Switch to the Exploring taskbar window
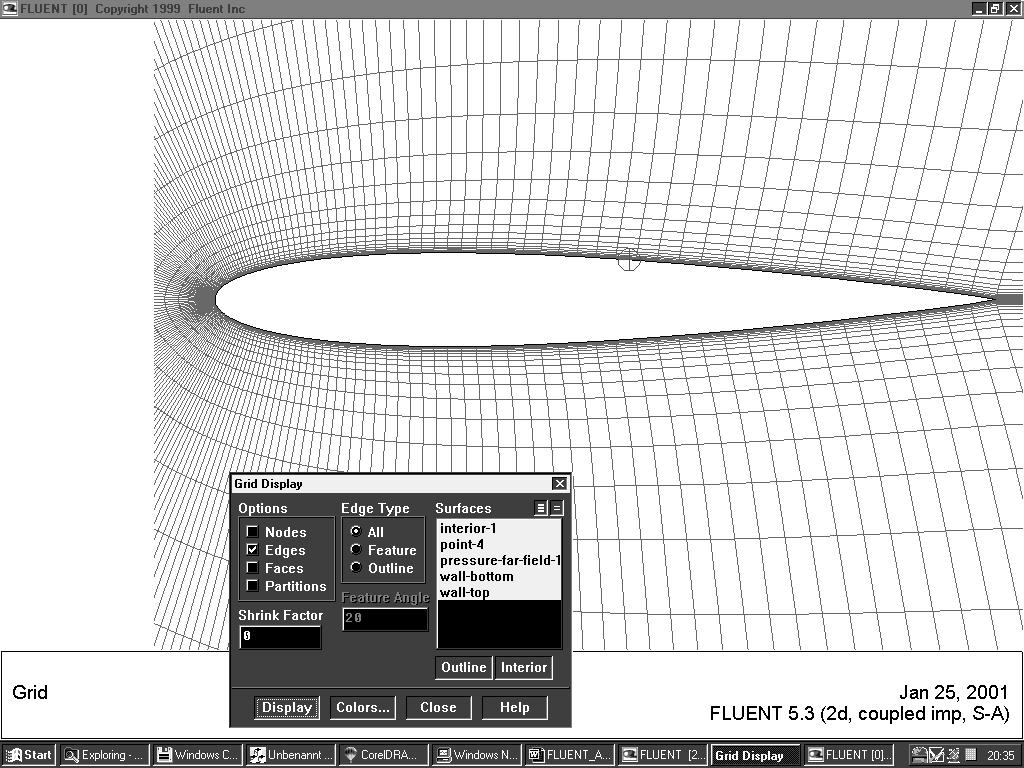Screen dimensions: 1024x768 104,755
